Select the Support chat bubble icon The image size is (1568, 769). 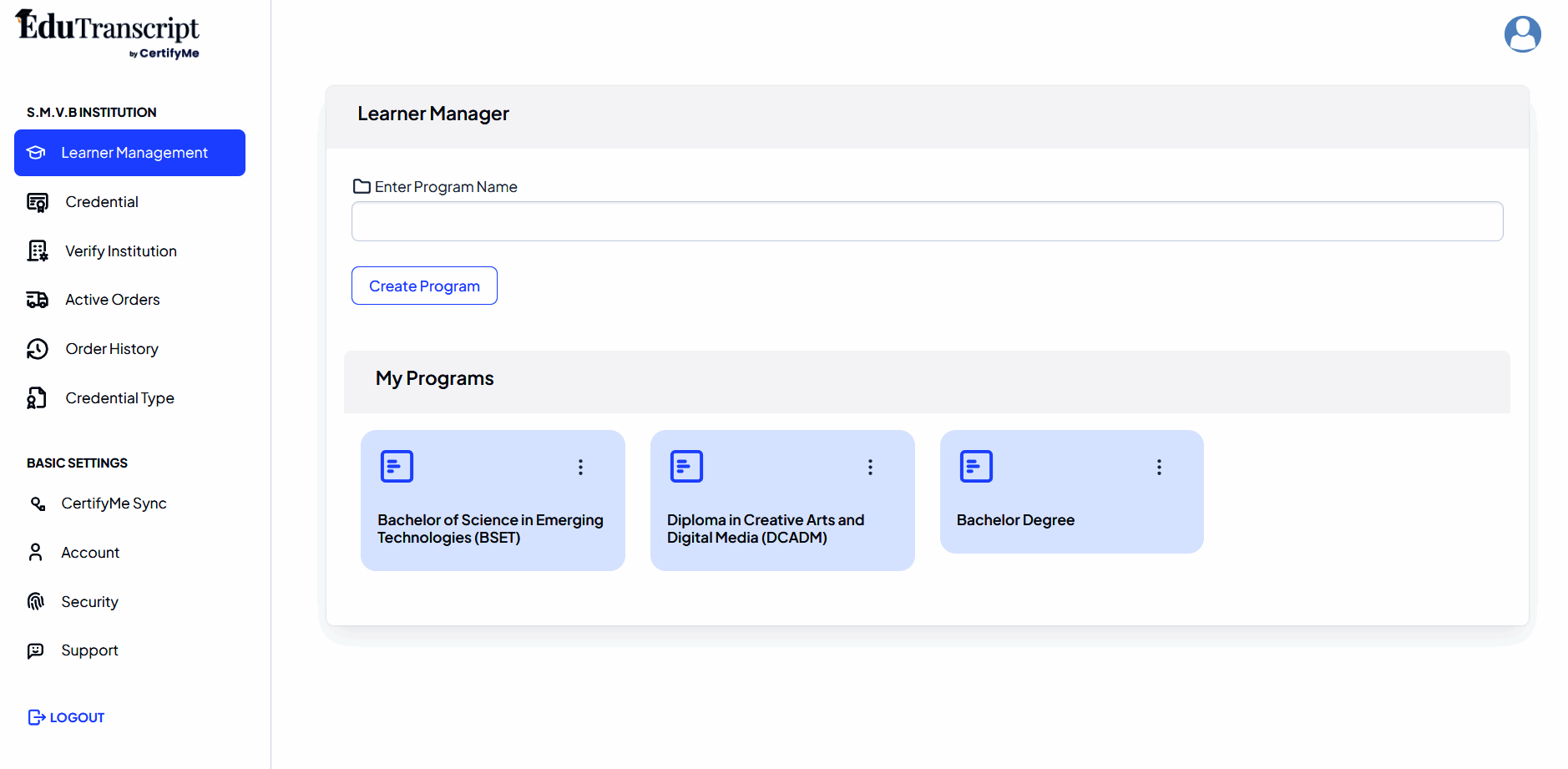[x=35, y=650]
